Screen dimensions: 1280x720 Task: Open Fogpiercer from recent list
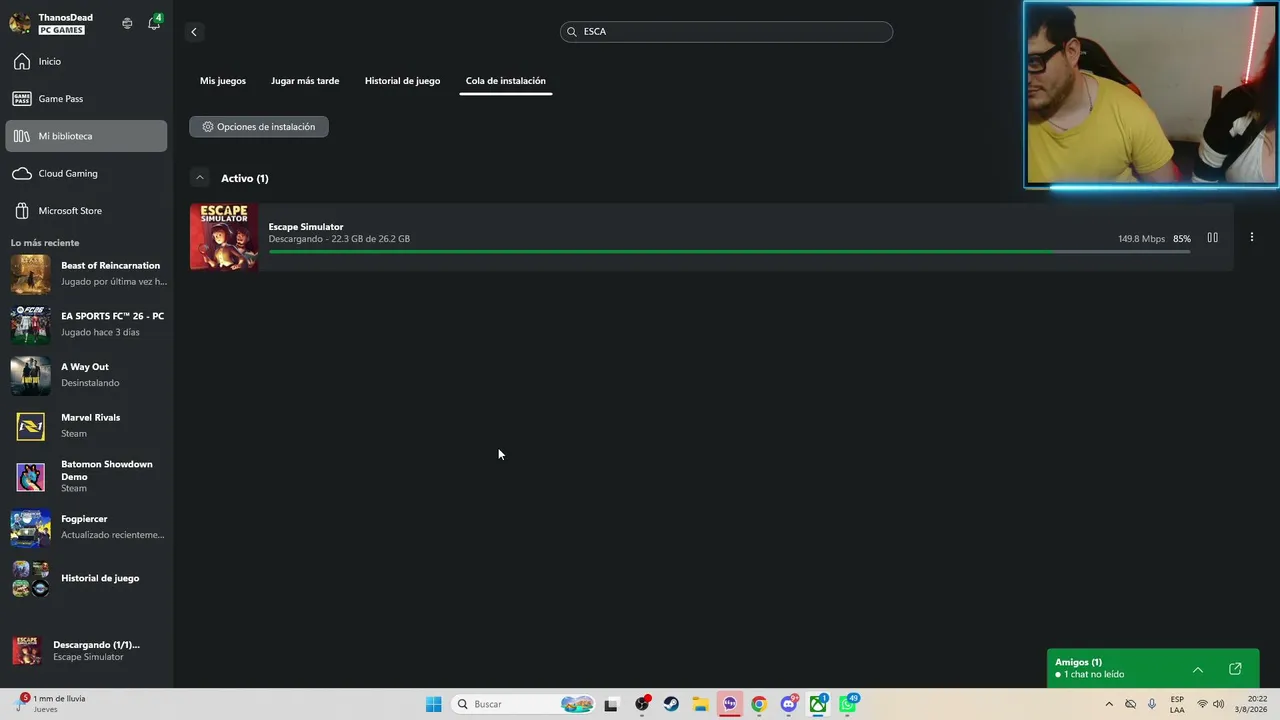click(86, 527)
